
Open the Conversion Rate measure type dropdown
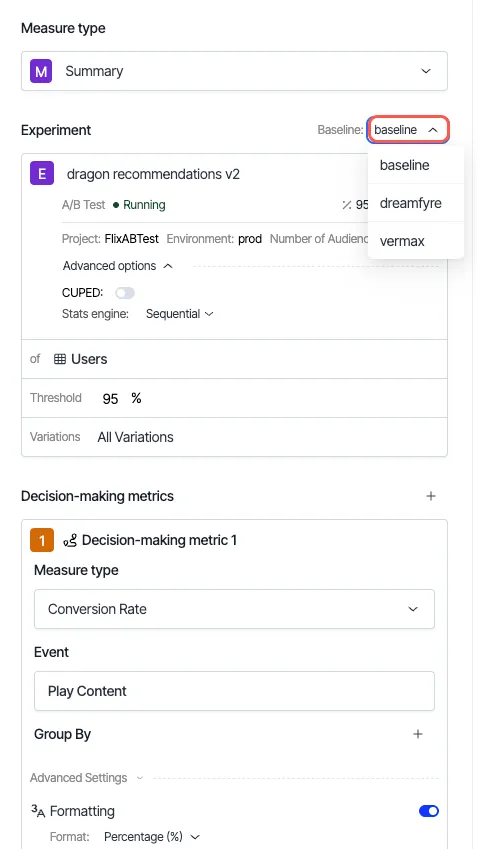click(234, 609)
